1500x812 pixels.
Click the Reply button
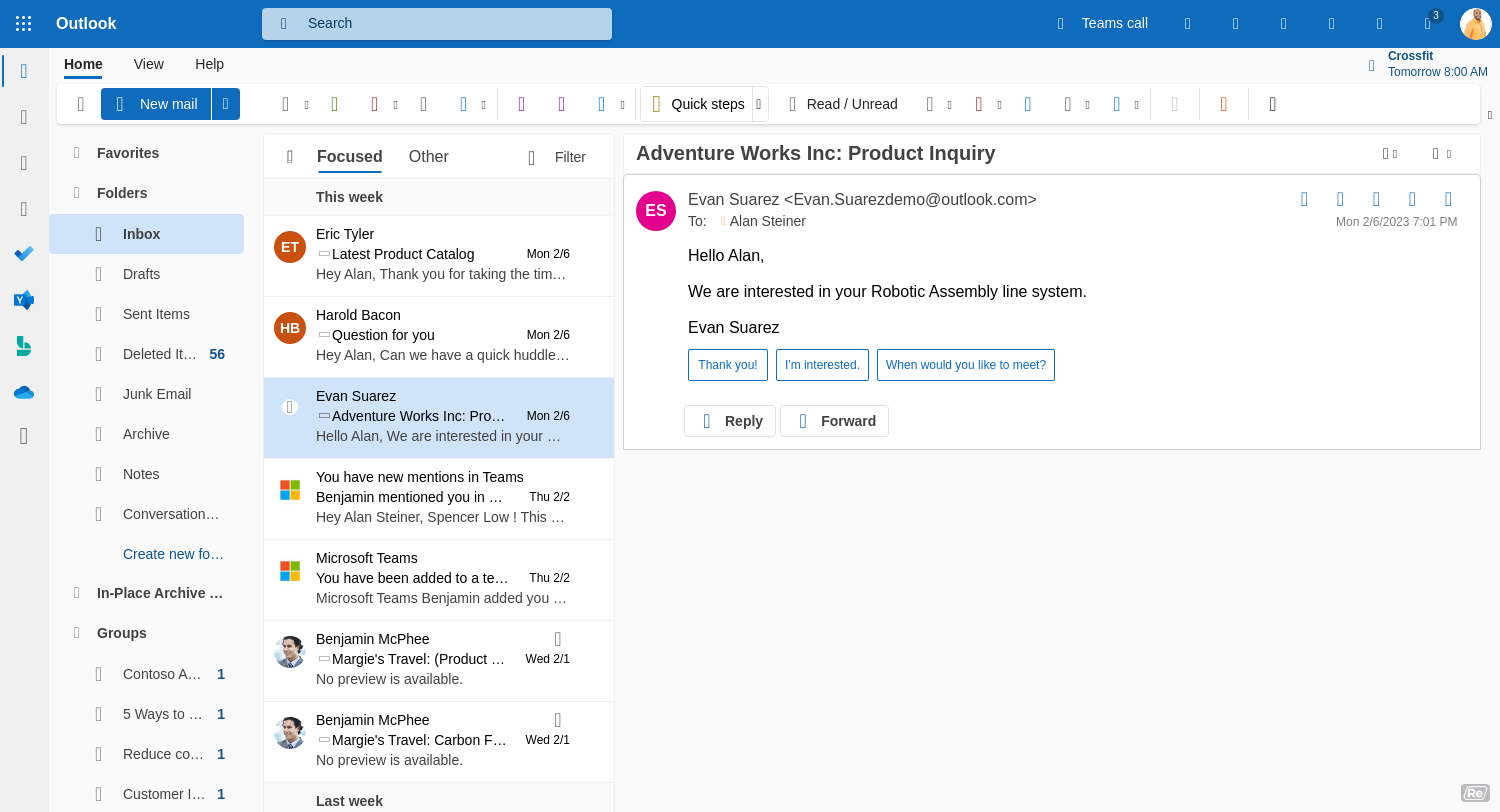[x=730, y=421]
